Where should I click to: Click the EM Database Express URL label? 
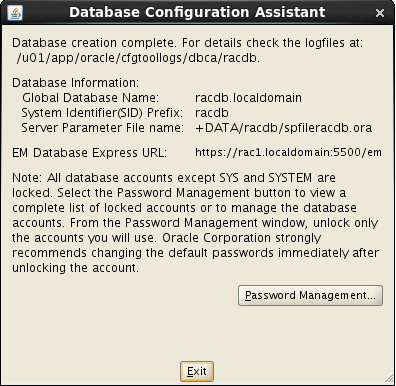click(89, 153)
